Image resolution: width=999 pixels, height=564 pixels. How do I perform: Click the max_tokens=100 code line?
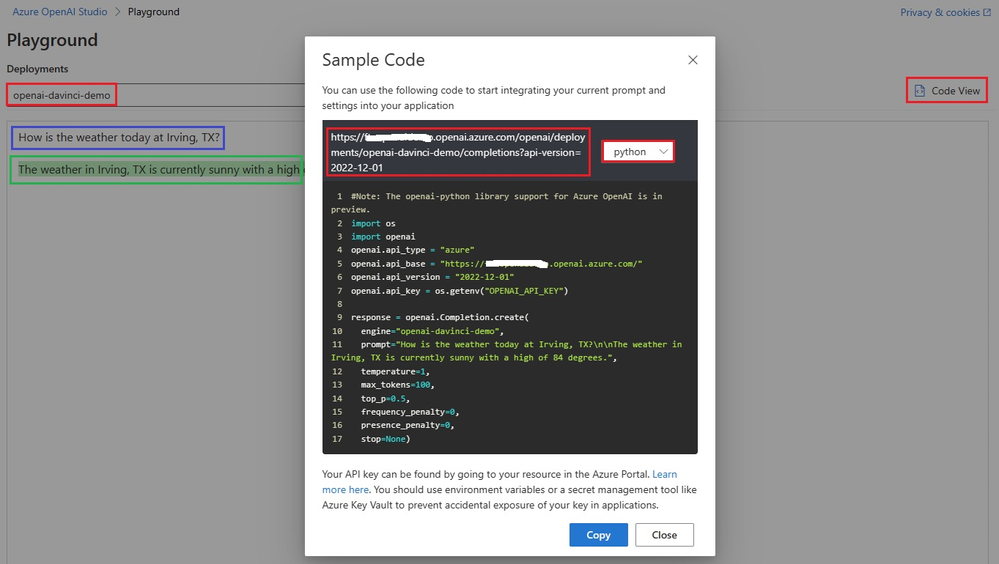tap(398, 385)
